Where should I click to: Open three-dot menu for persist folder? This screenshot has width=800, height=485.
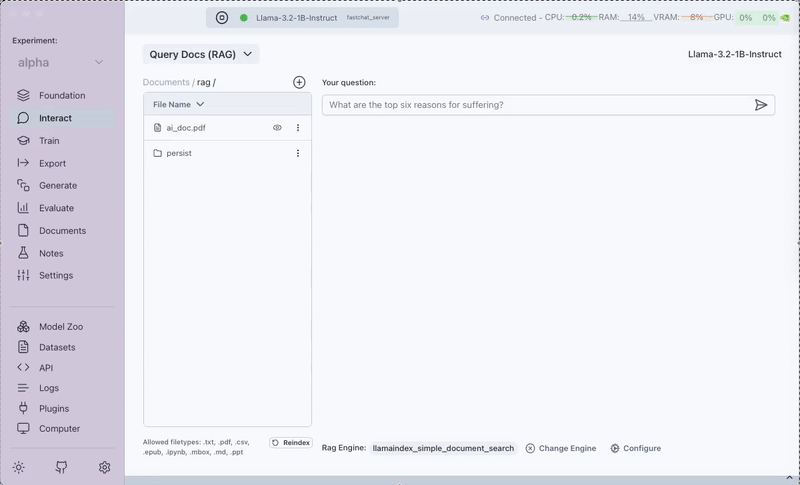pyautogui.click(x=297, y=153)
